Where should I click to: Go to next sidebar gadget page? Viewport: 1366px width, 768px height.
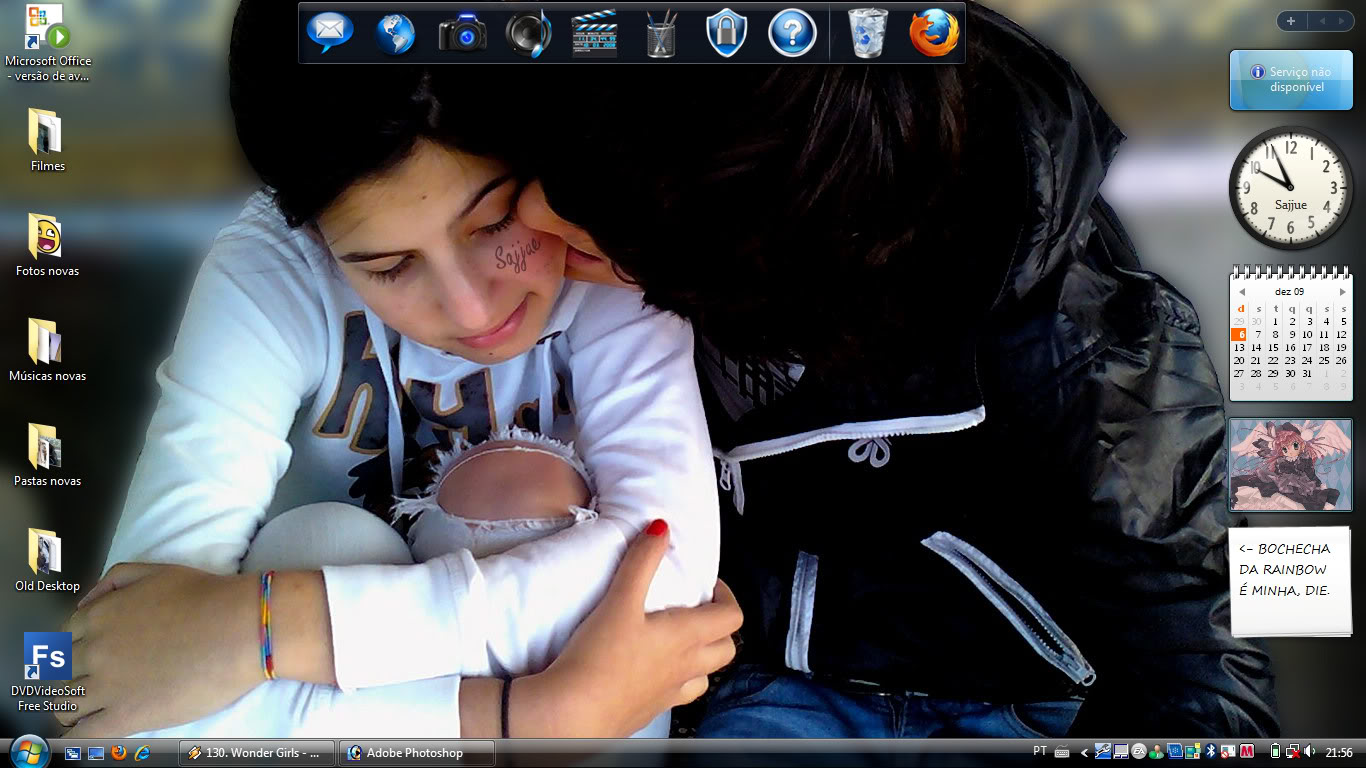[1342, 21]
